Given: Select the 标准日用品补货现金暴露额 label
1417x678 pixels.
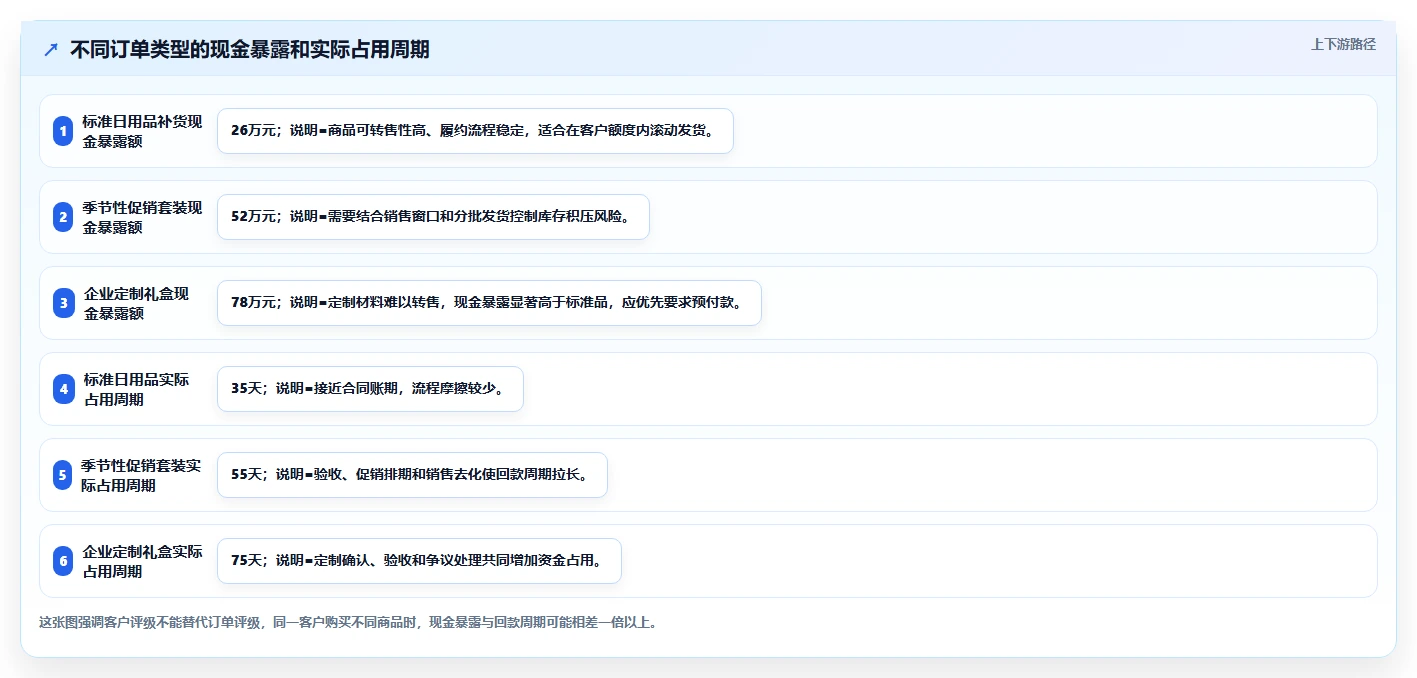Looking at the screenshot, I should click(142, 131).
